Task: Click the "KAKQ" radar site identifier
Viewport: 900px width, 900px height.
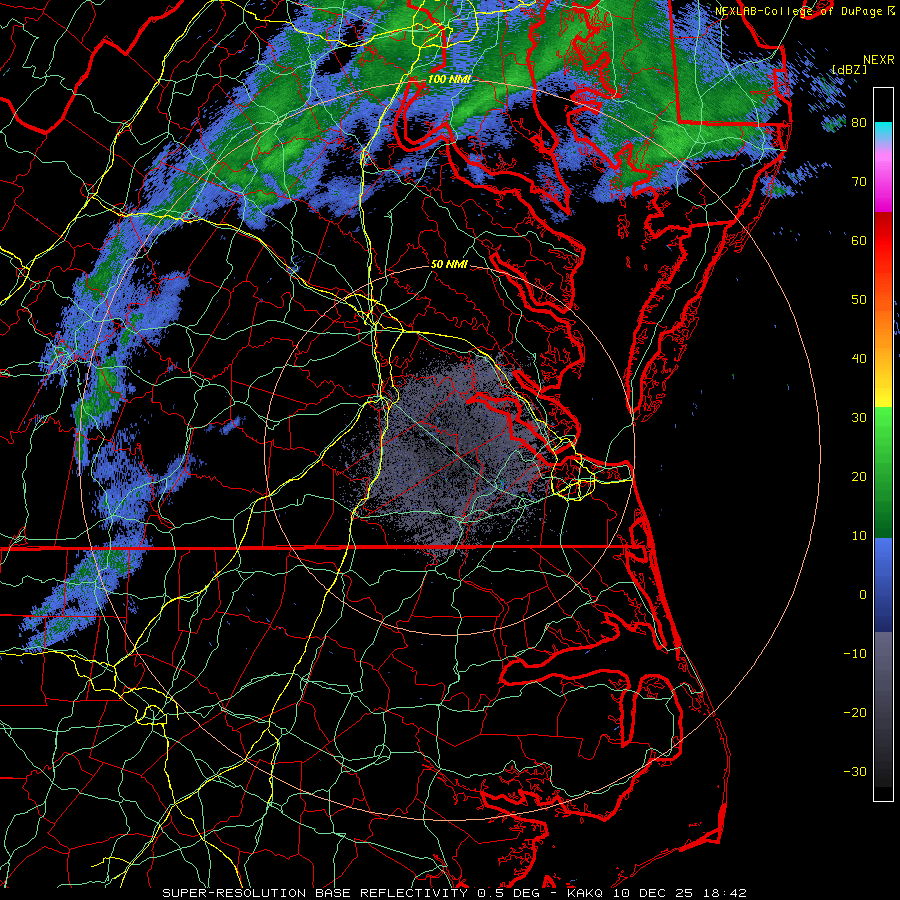Action: pyautogui.click(x=585, y=893)
